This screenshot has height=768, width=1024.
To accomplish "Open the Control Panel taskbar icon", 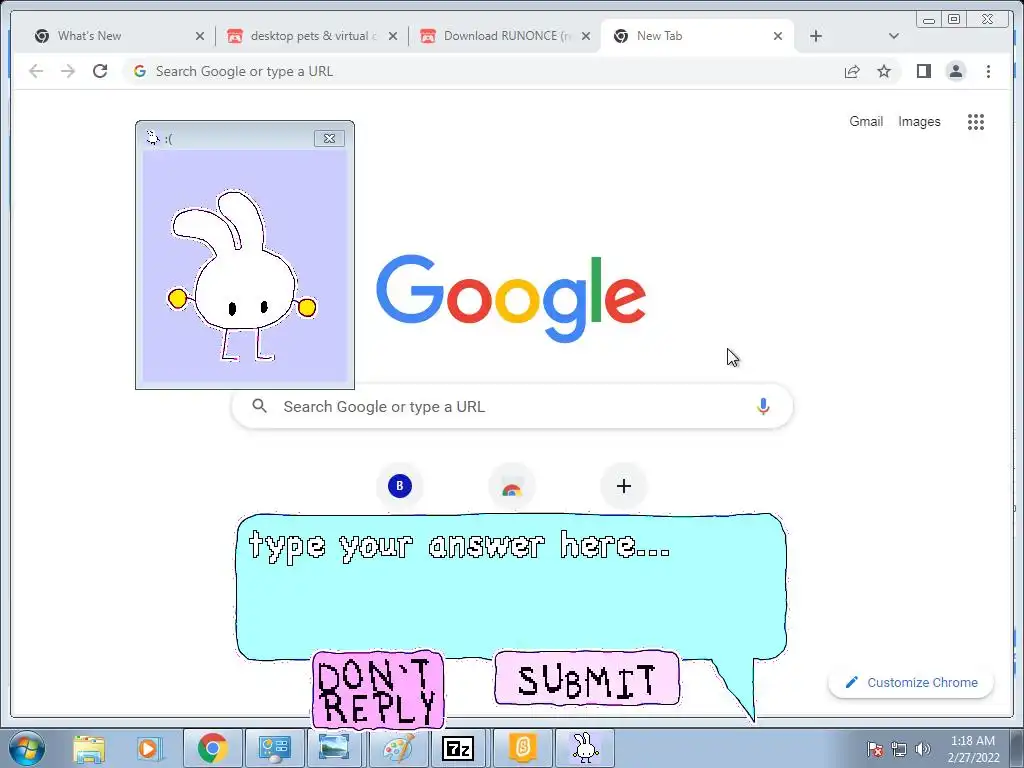I will click(274, 748).
